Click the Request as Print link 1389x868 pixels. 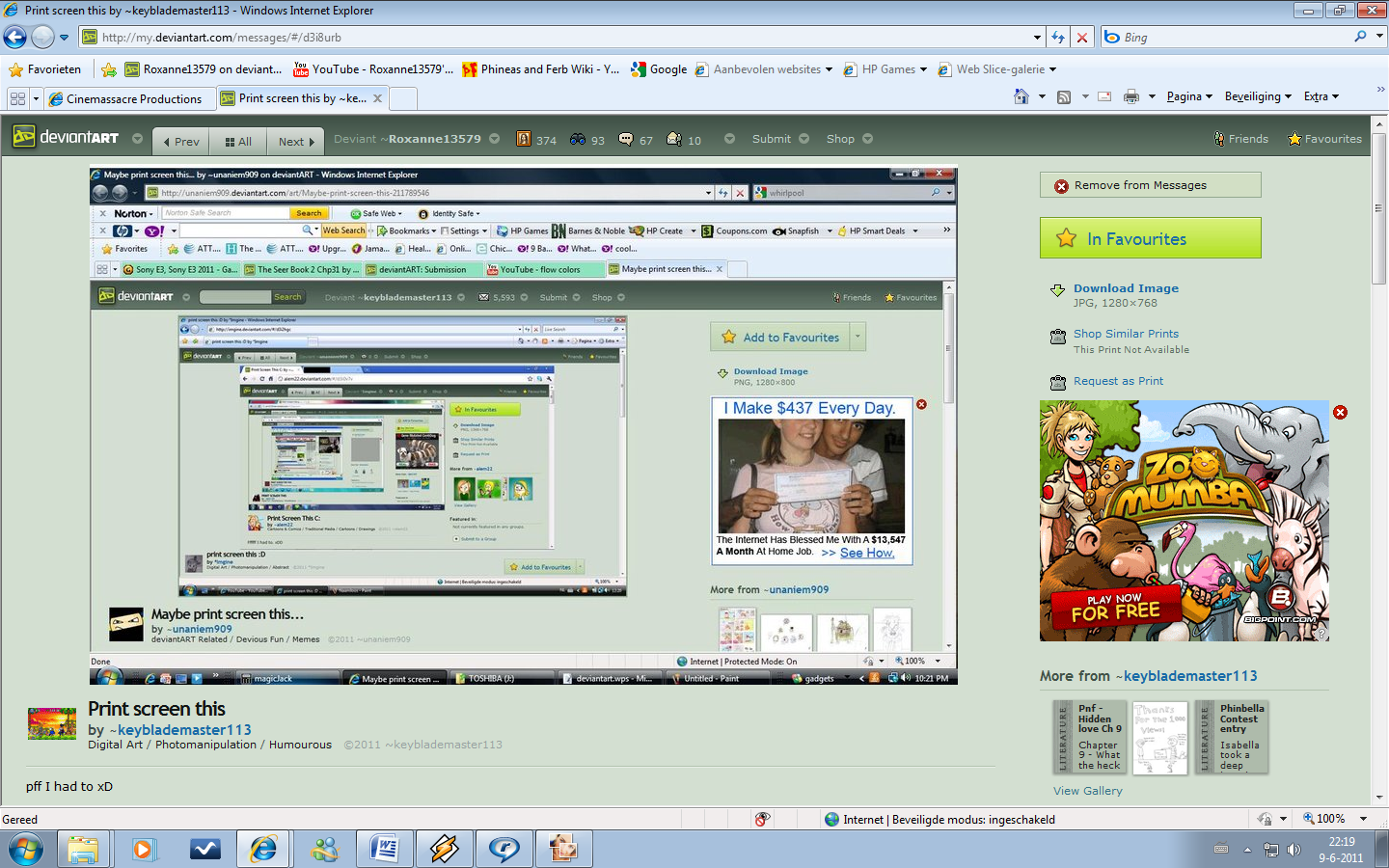click(1118, 381)
